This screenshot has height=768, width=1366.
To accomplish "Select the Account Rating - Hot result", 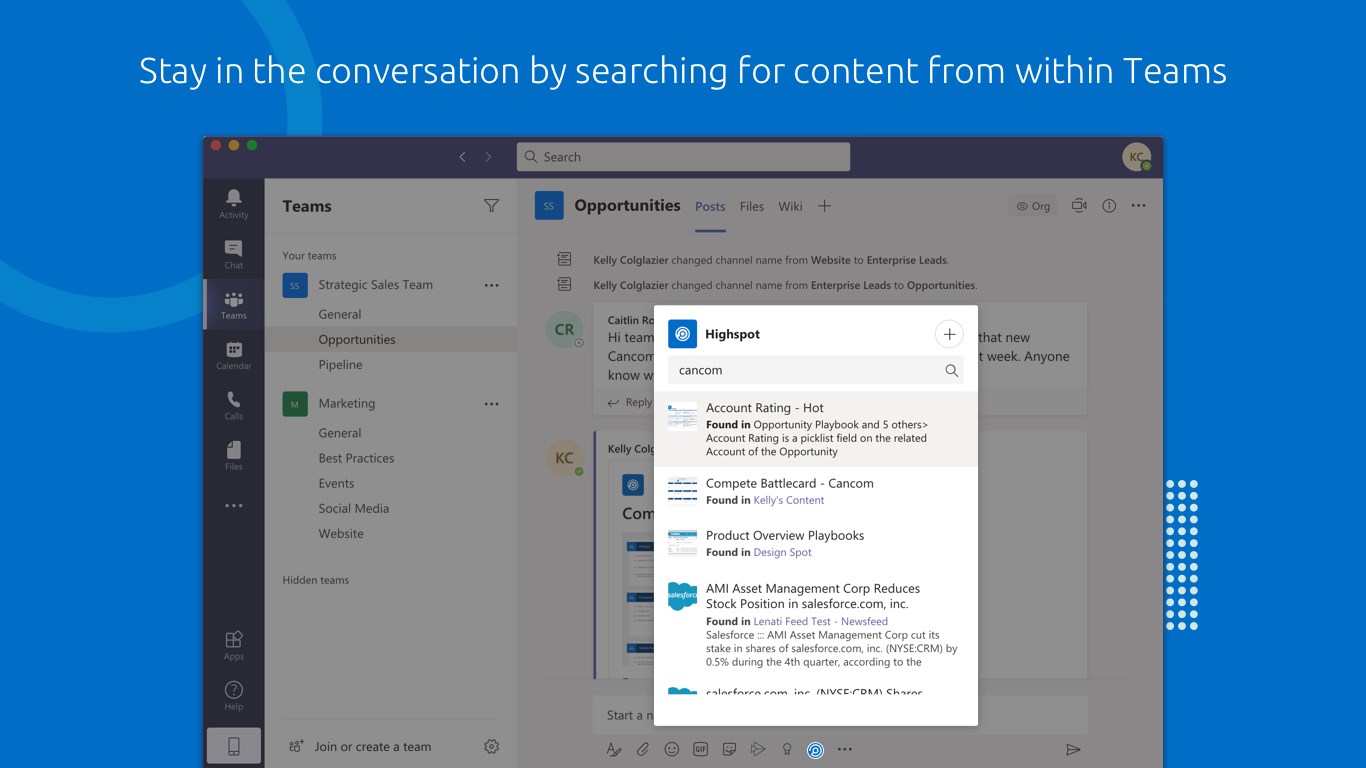I will 816,429.
